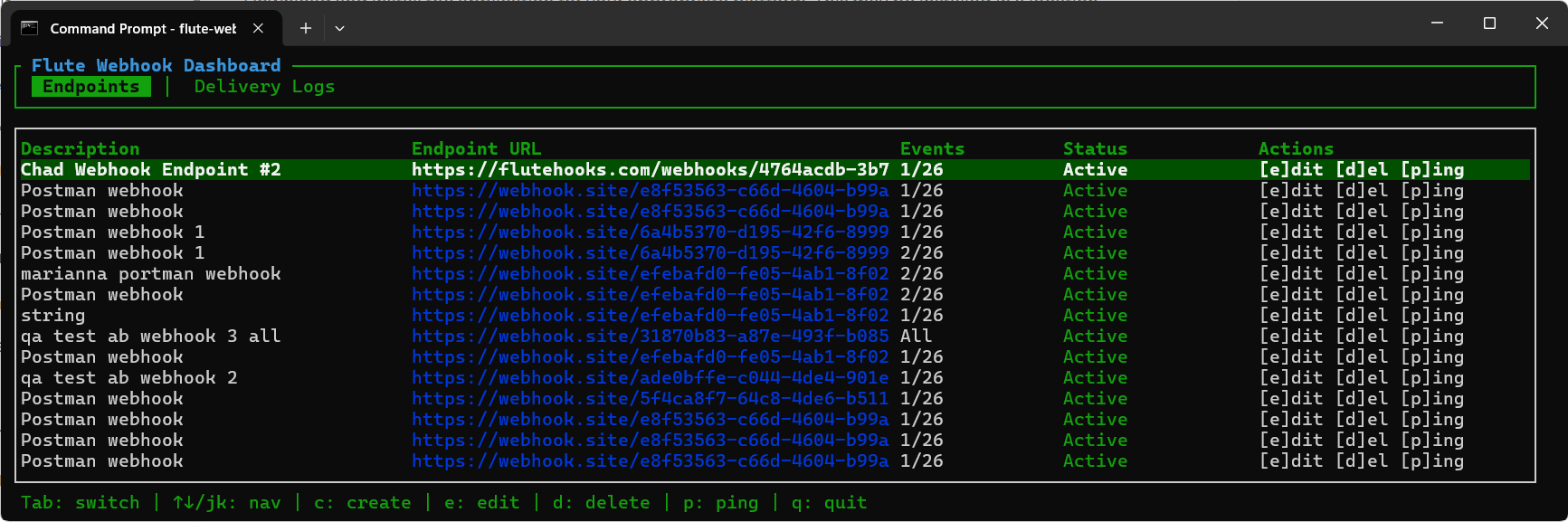The image size is (1568, 522).
Task: Select the Chad Webhook Endpoint #2 row
Action: click(775, 170)
